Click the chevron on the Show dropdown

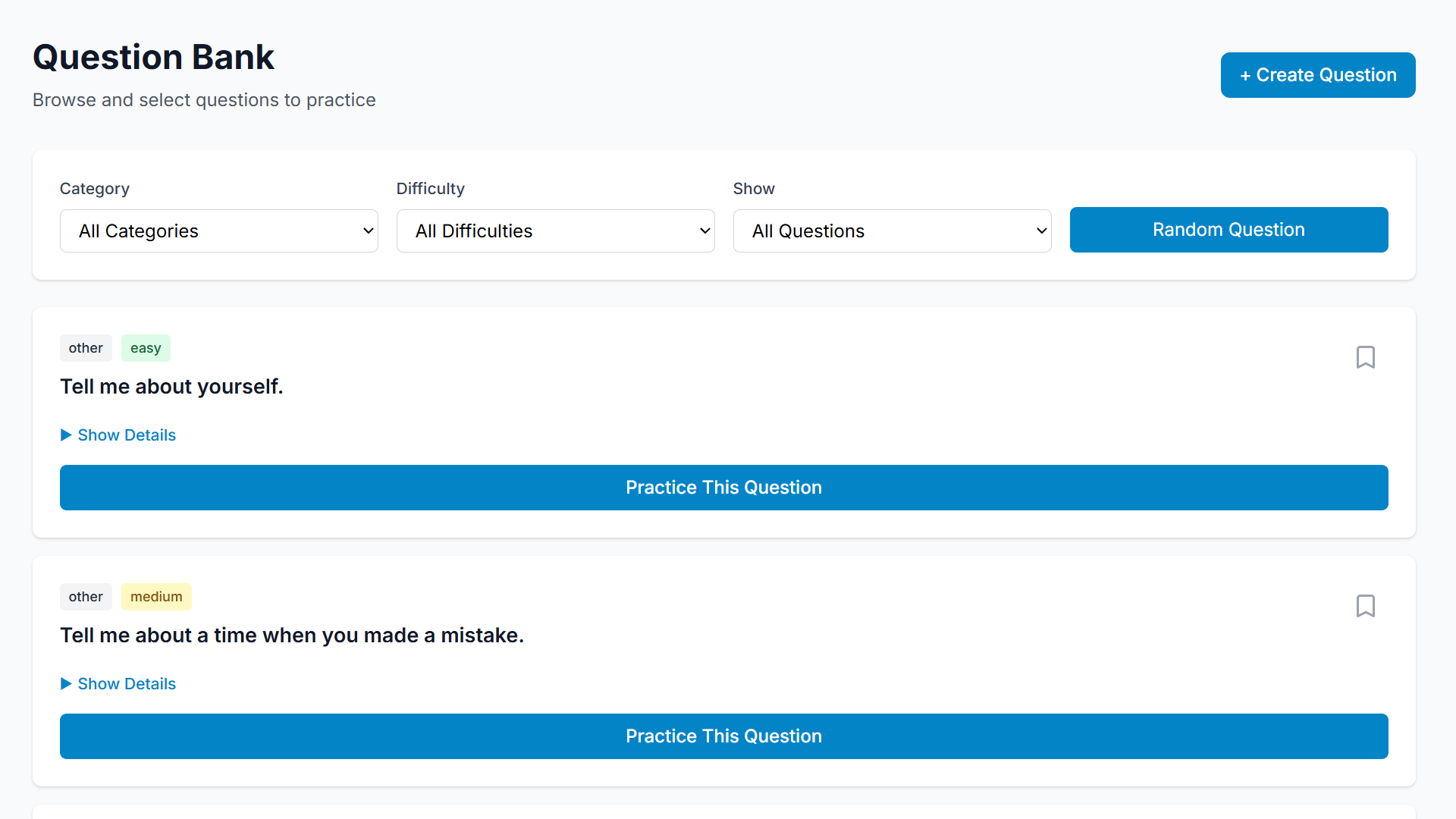point(1041,231)
